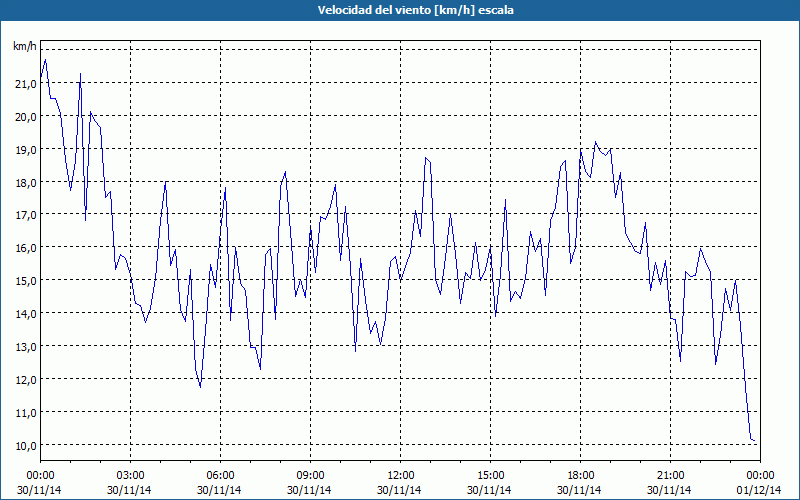Click the 17,0 y-axis value
Screen dimensions: 800x500
26,215
